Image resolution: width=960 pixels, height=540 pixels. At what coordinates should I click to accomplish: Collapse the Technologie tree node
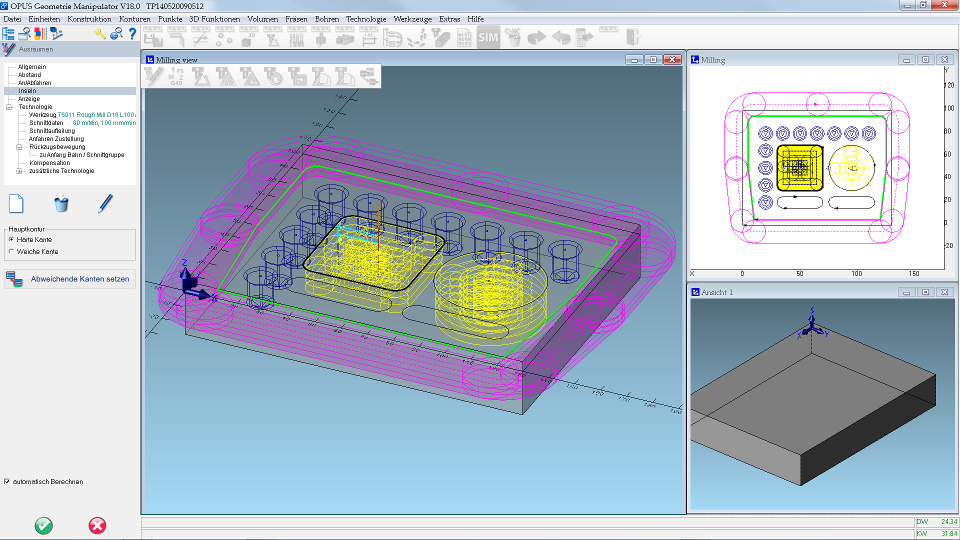(x=9, y=107)
